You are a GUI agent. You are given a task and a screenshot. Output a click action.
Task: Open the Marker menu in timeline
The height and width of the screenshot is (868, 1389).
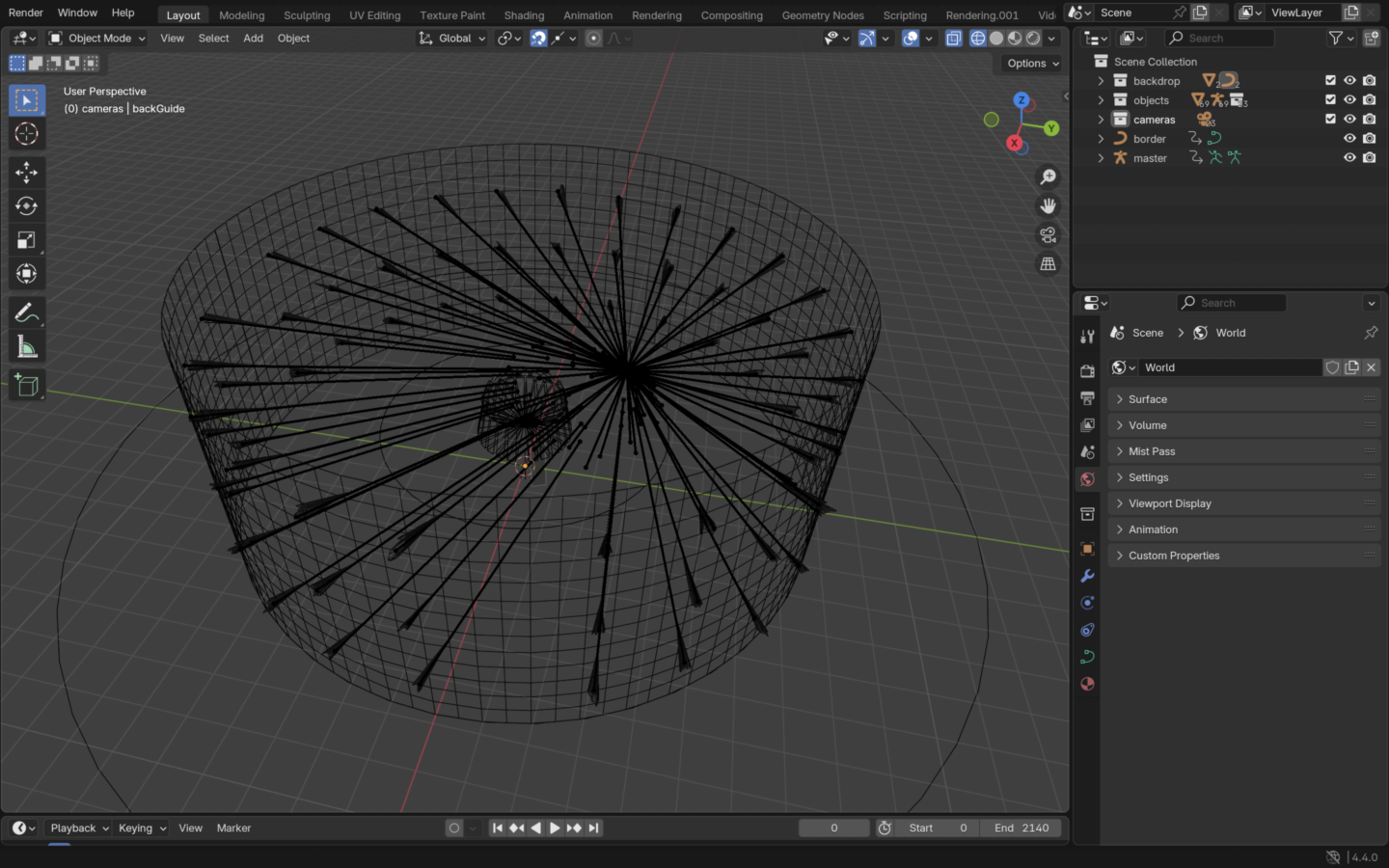coord(233,828)
